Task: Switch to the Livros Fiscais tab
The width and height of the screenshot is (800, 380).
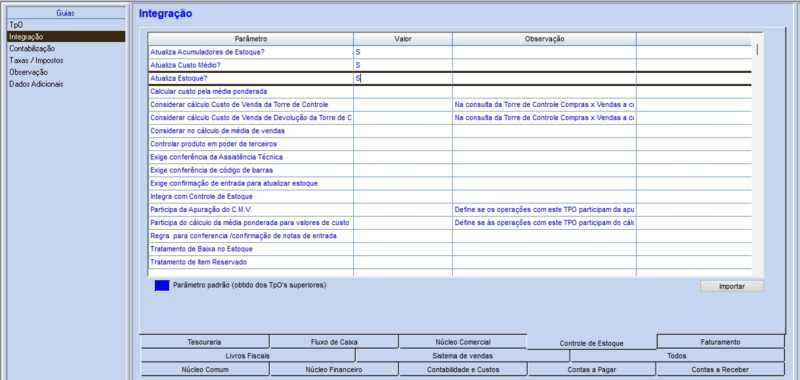Action: 247,356
